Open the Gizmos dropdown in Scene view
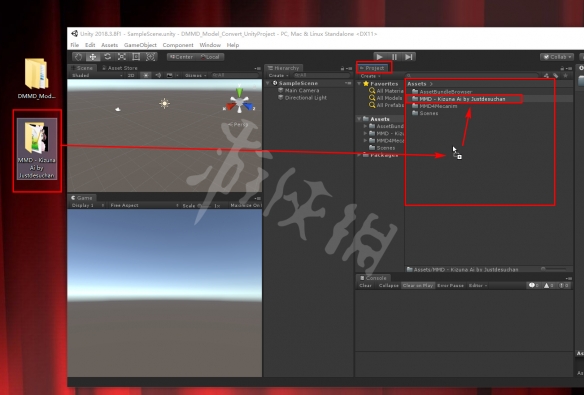 coord(196,75)
